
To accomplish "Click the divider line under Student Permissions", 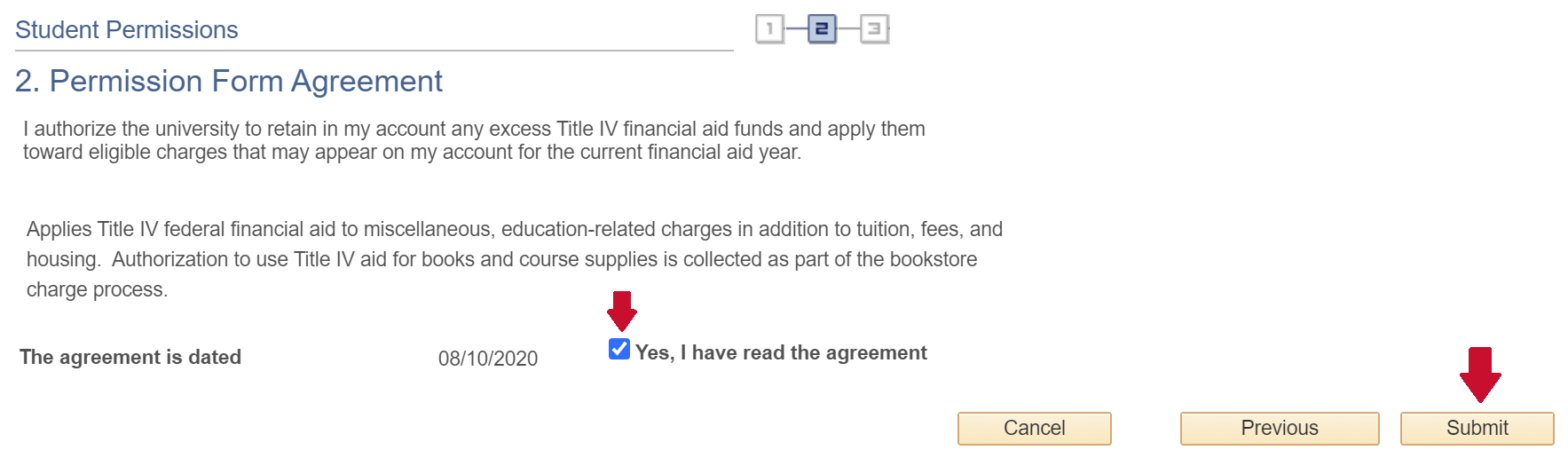I will click(374, 51).
